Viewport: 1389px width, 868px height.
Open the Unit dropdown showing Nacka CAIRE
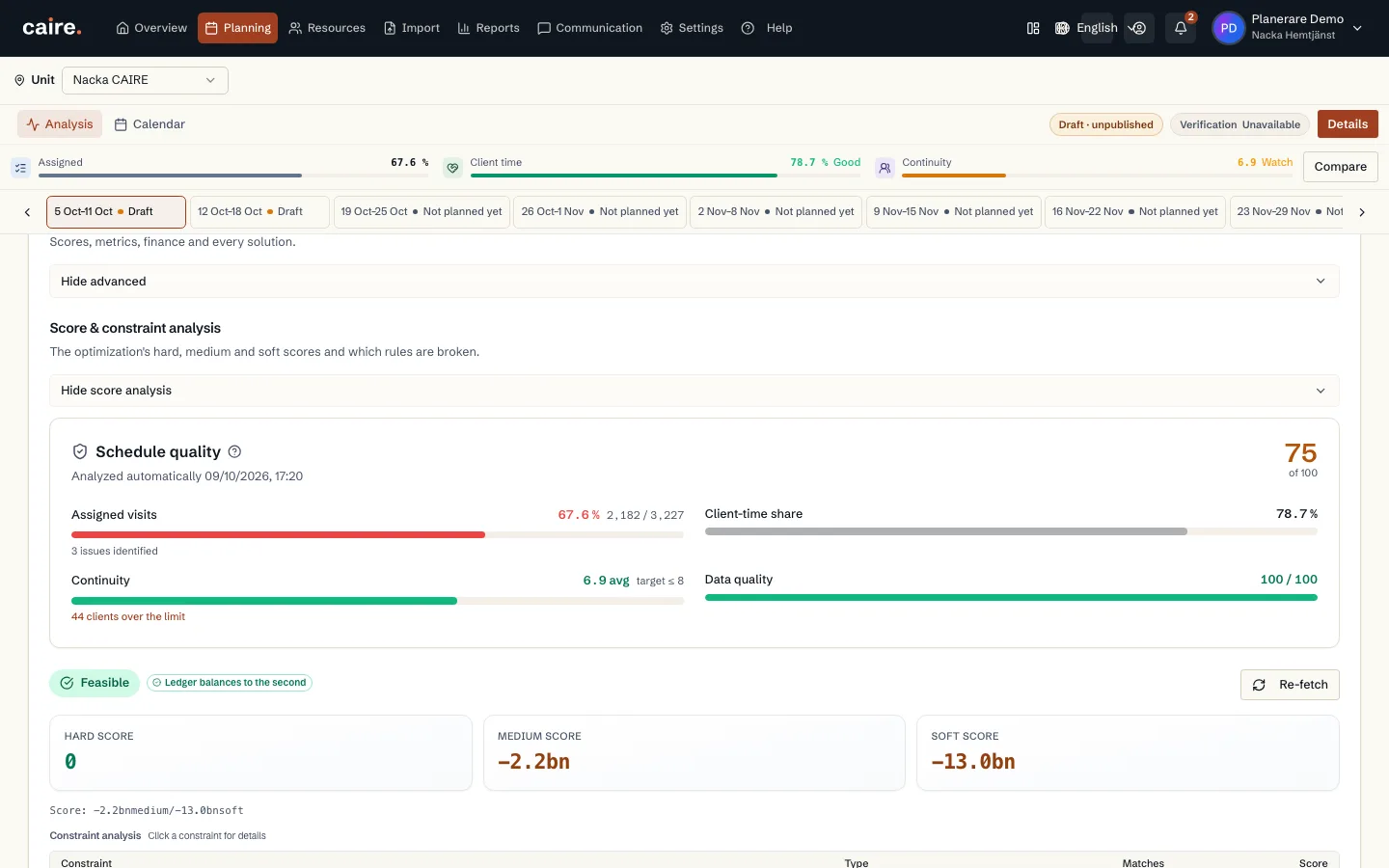click(x=145, y=80)
